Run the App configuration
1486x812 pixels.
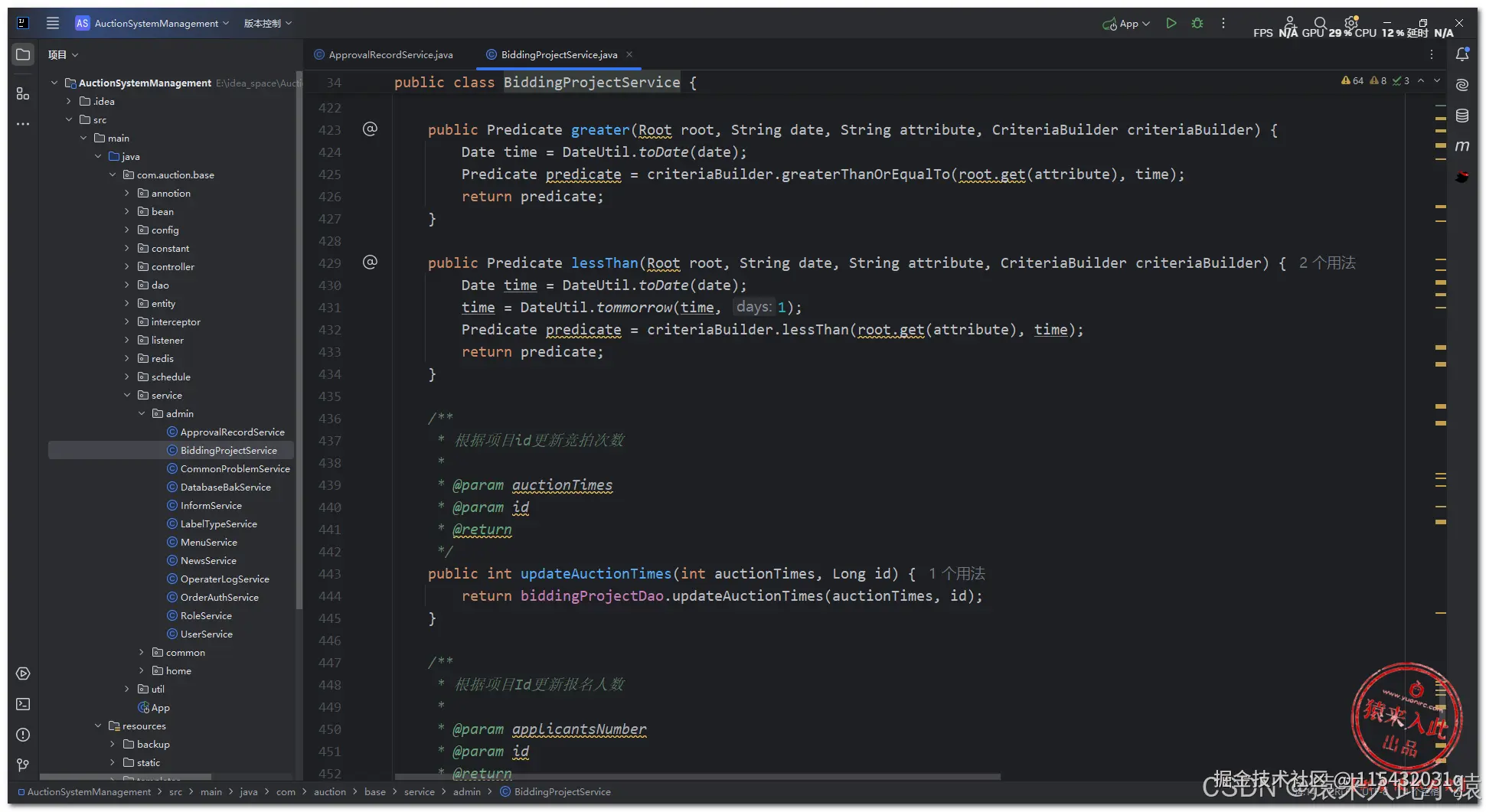point(1171,23)
